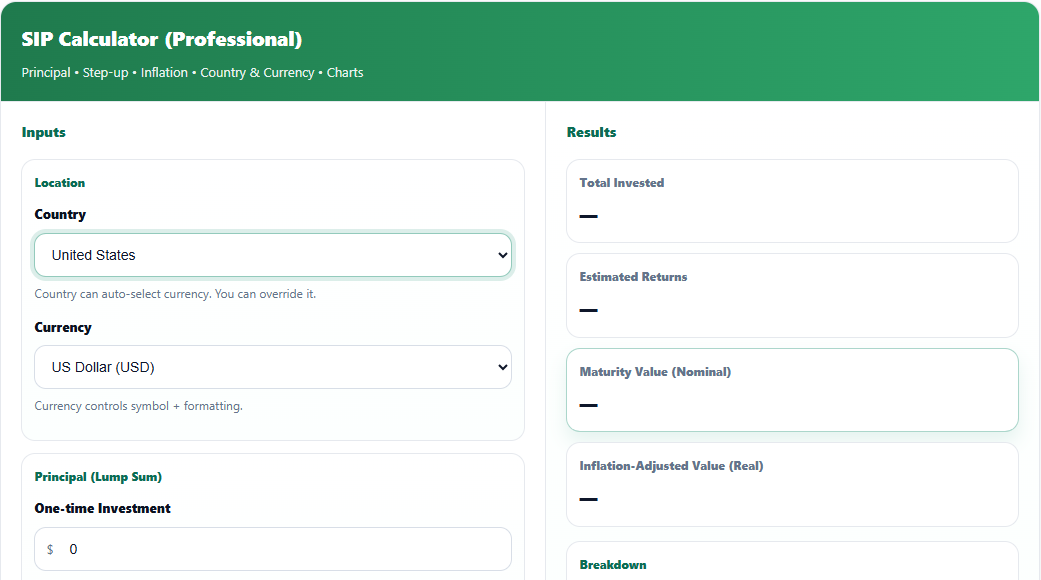The image size is (1041, 580).
Task: Click the dollar symbol in the investment field
Action: pyautogui.click(x=50, y=549)
